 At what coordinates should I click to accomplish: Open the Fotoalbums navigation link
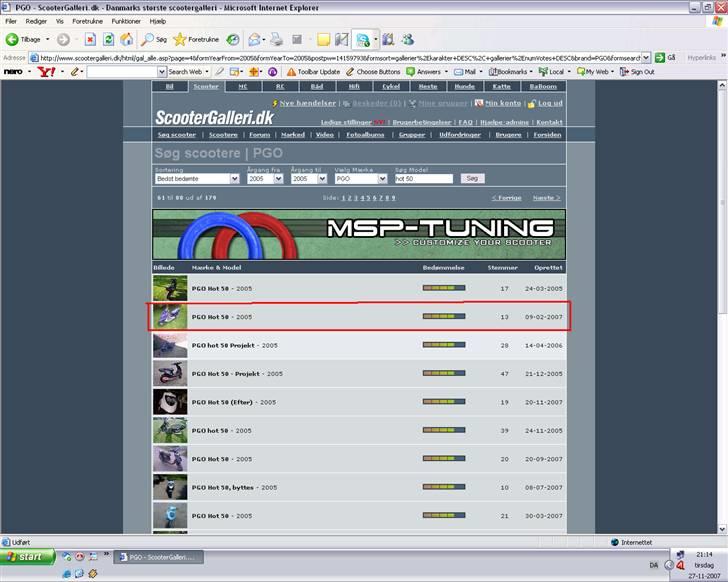point(365,135)
